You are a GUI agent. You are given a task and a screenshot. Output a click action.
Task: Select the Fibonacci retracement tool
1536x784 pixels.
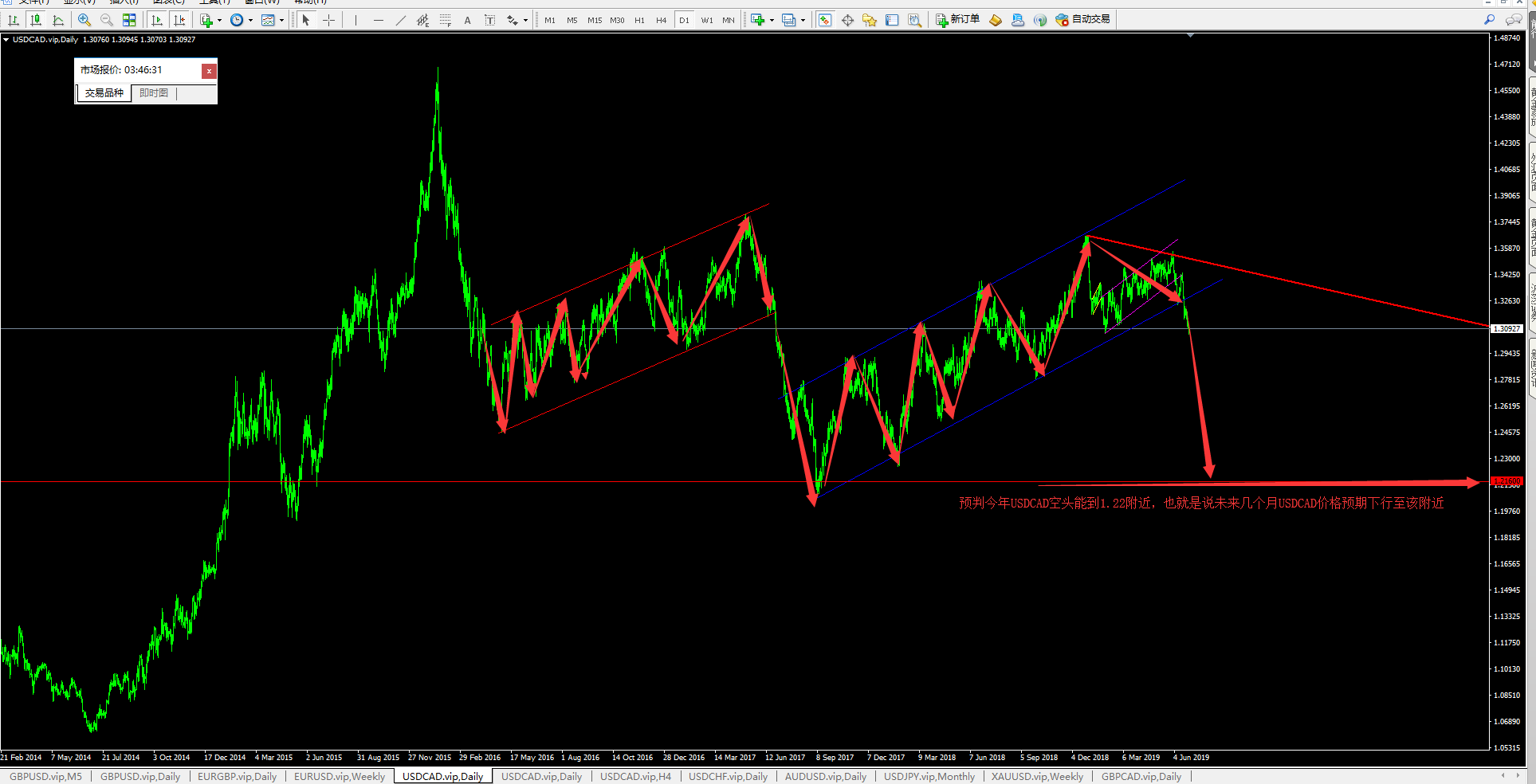[x=445, y=20]
